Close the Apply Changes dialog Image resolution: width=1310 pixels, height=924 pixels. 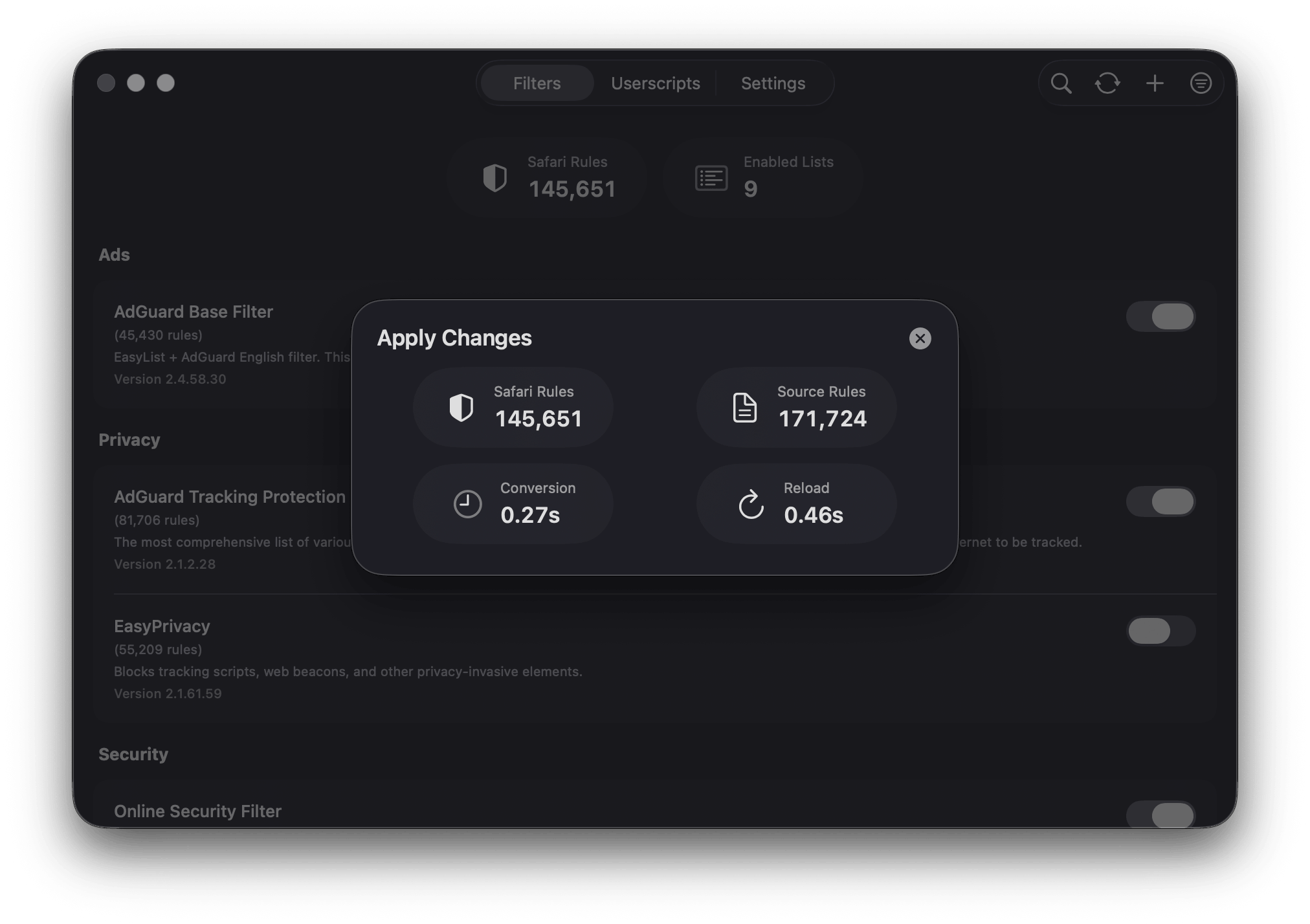pyautogui.click(x=920, y=338)
